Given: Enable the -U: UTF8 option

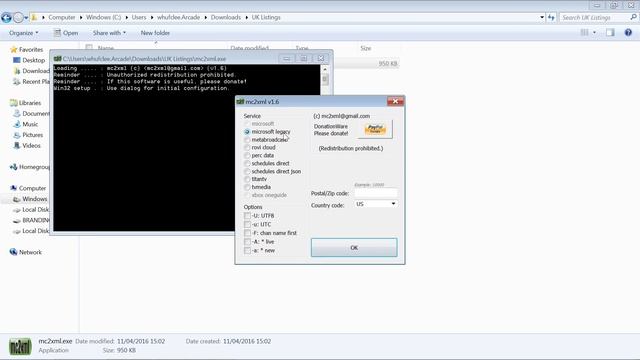Looking at the screenshot, I should click(247, 216).
